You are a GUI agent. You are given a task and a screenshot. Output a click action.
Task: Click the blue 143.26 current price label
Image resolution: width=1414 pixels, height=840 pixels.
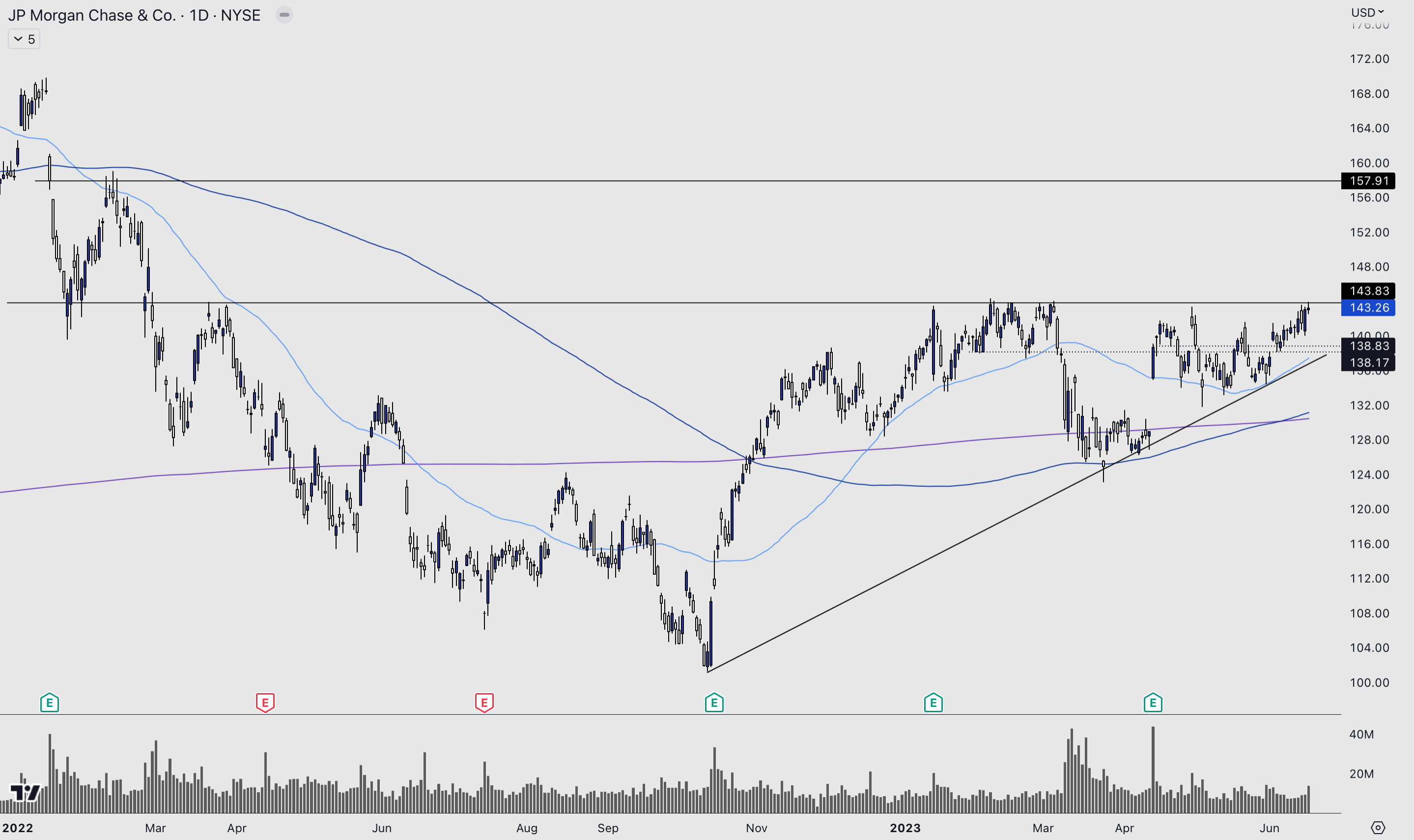1368,308
